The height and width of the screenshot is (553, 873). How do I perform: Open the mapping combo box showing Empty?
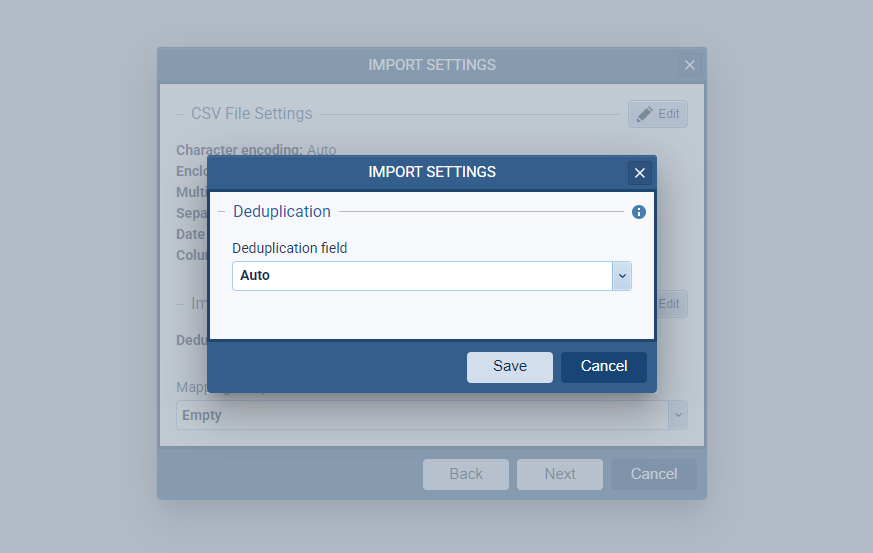pyautogui.click(x=421, y=415)
